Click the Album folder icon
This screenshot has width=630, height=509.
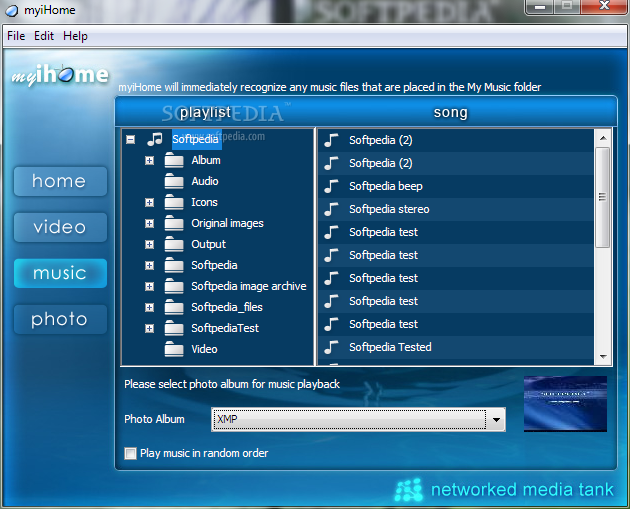174,161
